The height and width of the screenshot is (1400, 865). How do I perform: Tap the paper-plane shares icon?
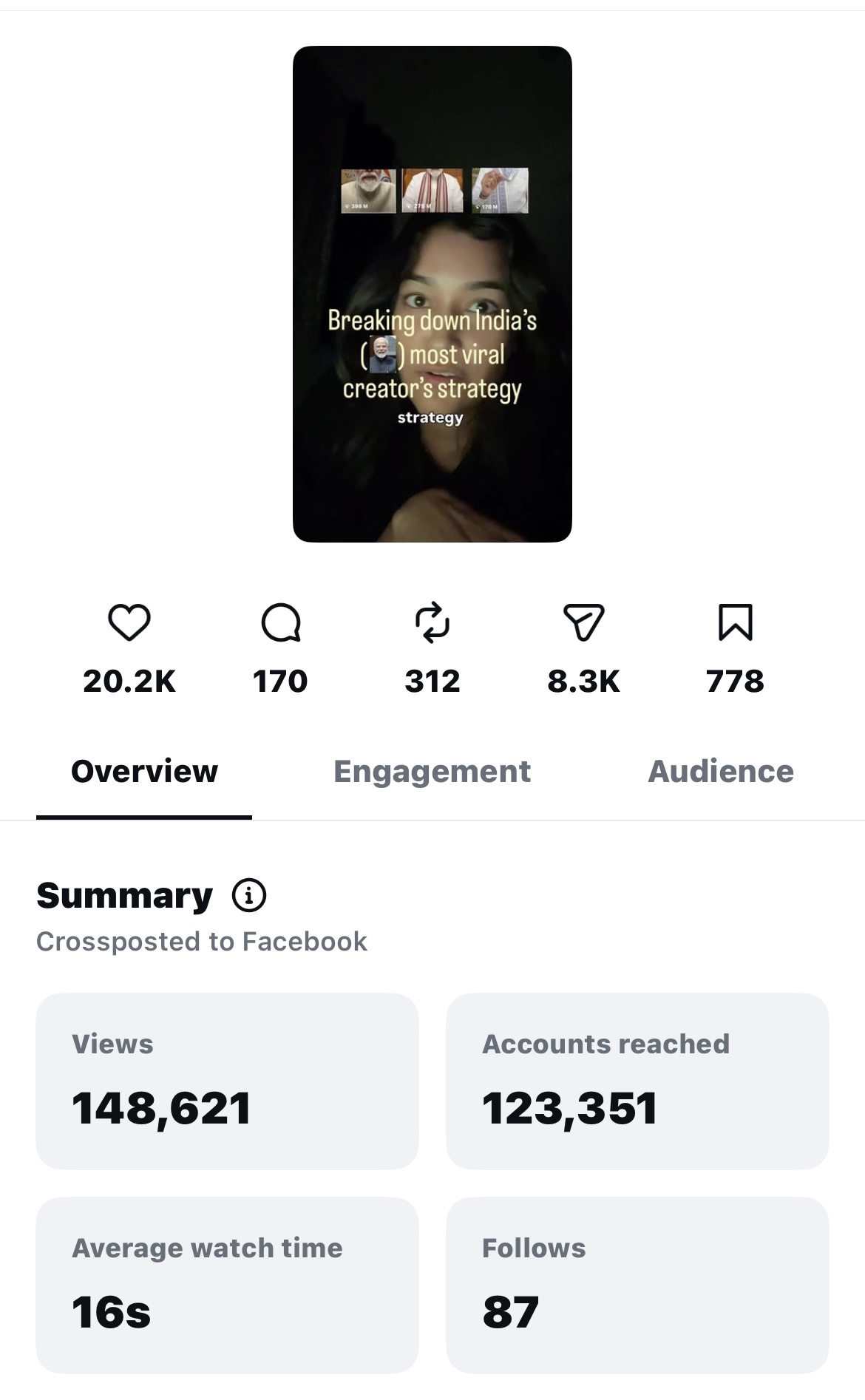(584, 622)
